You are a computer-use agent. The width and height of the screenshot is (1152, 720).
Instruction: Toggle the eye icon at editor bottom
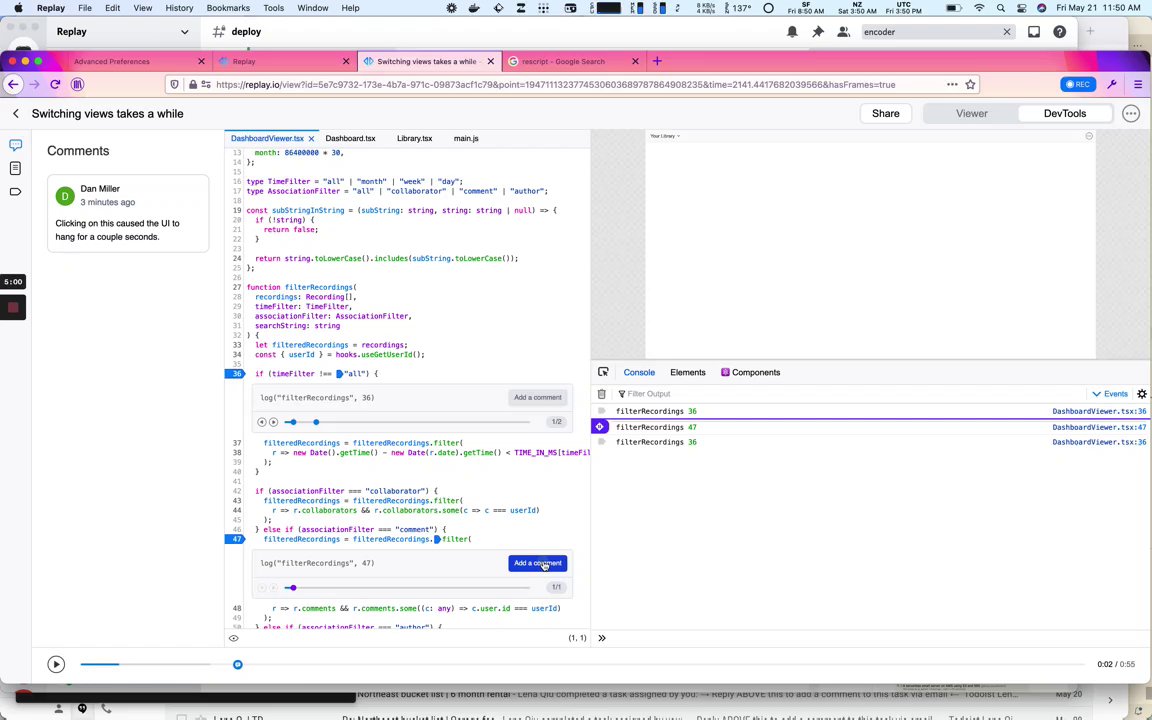coord(234,638)
